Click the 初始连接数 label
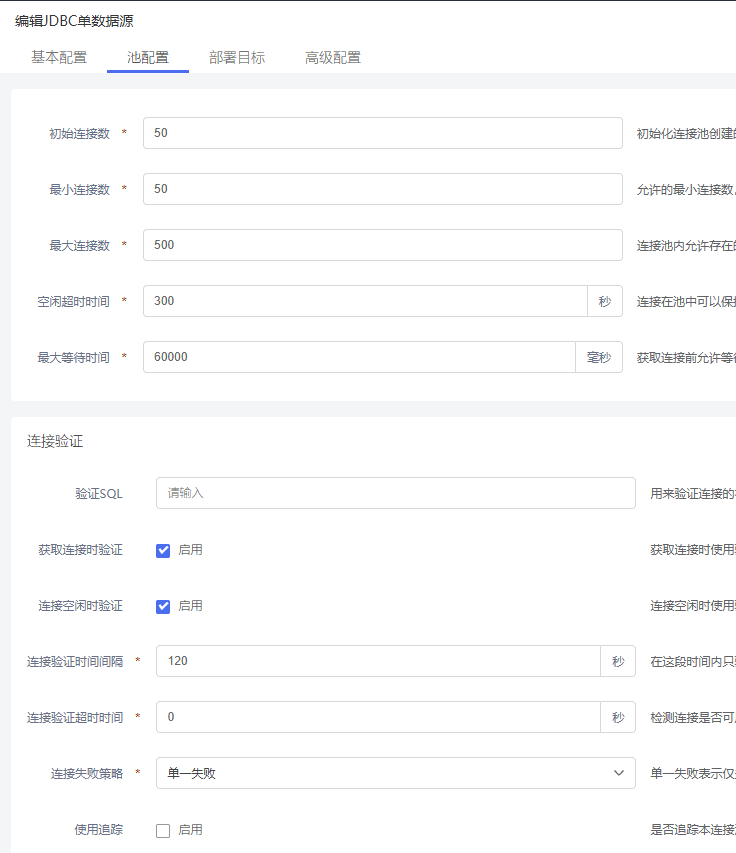This screenshot has width=736, height=853. [79, 133]
